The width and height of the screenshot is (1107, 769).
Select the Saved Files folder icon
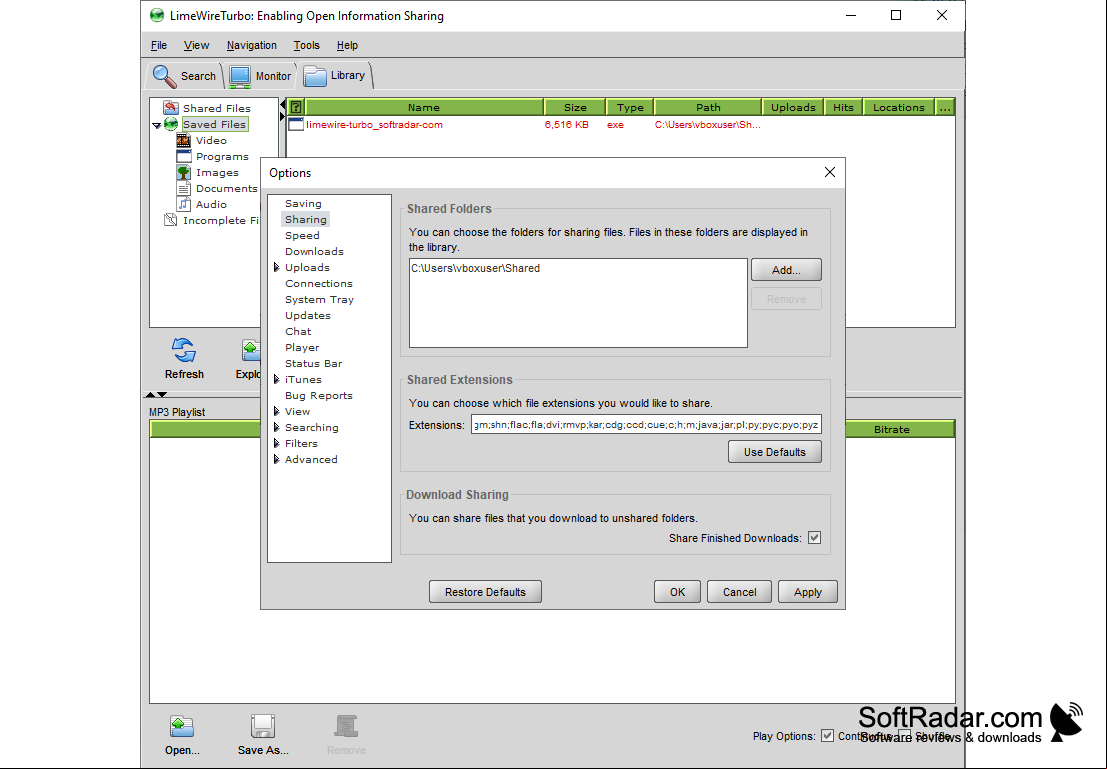171,124
